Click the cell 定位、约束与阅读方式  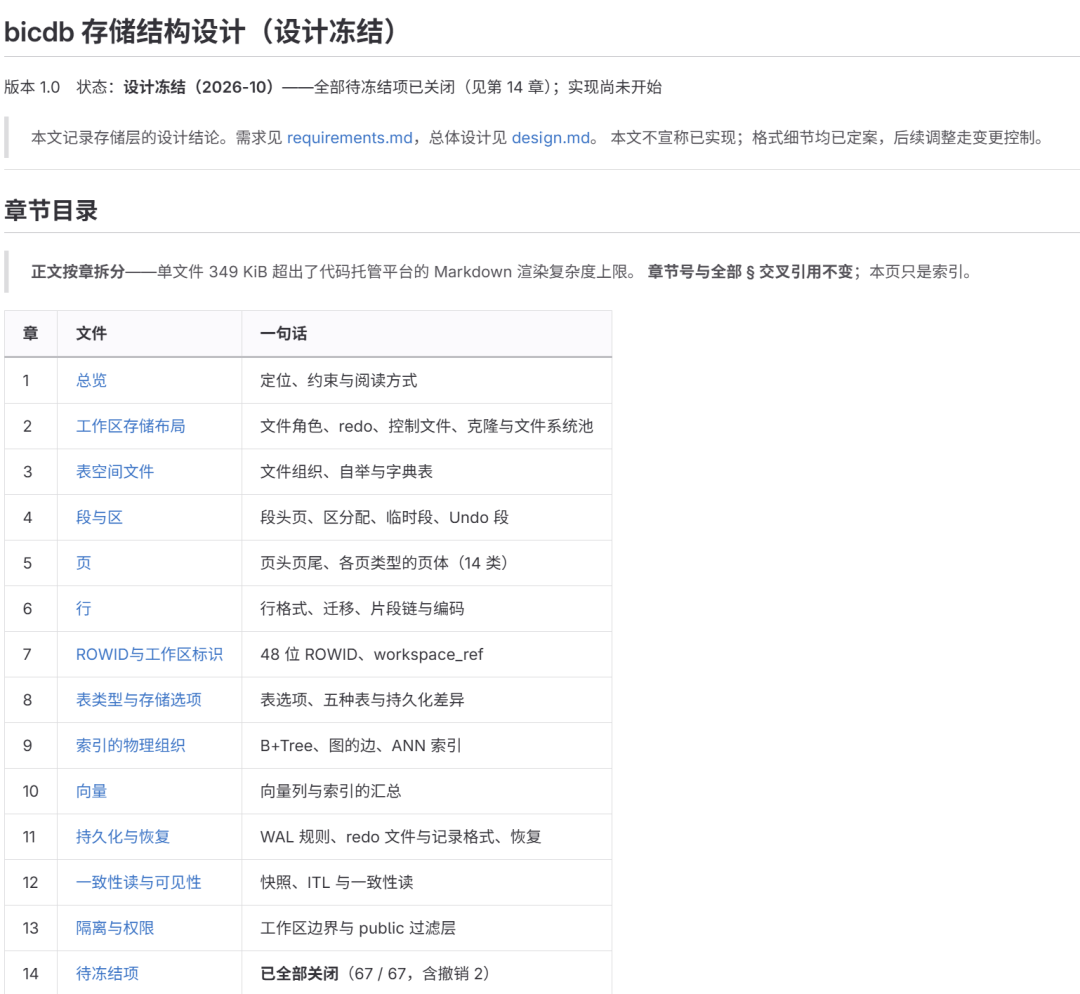click(x=426, y=380)
